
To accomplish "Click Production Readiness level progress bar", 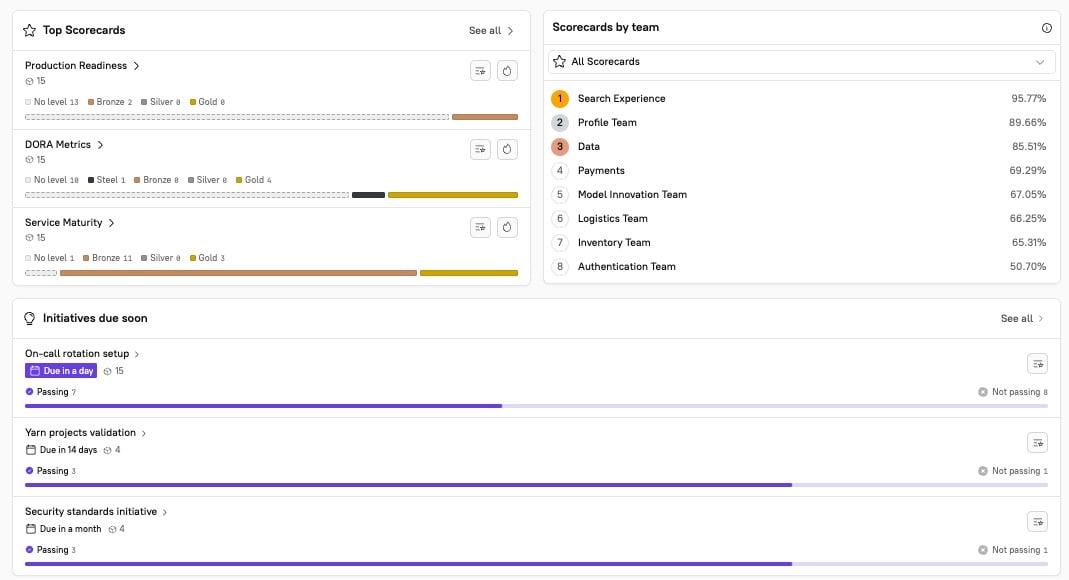I will 271,117.
